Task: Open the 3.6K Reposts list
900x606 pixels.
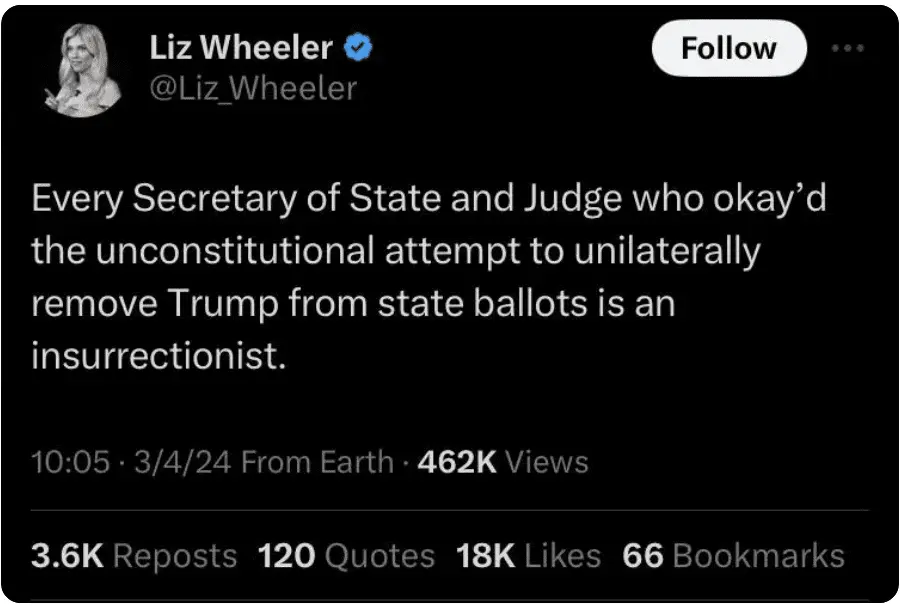Action: [134, 556]
